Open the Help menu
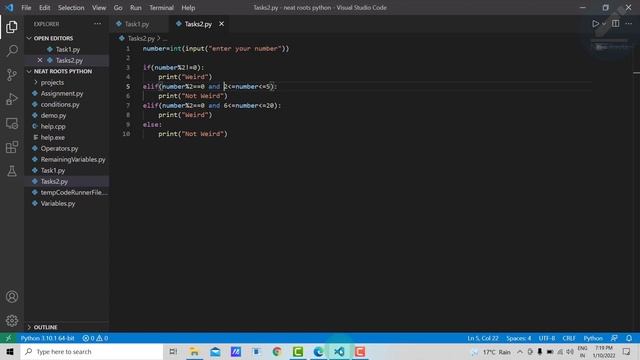Image resolution: width=640 pixels, height=360 pixels. [188, 7]
